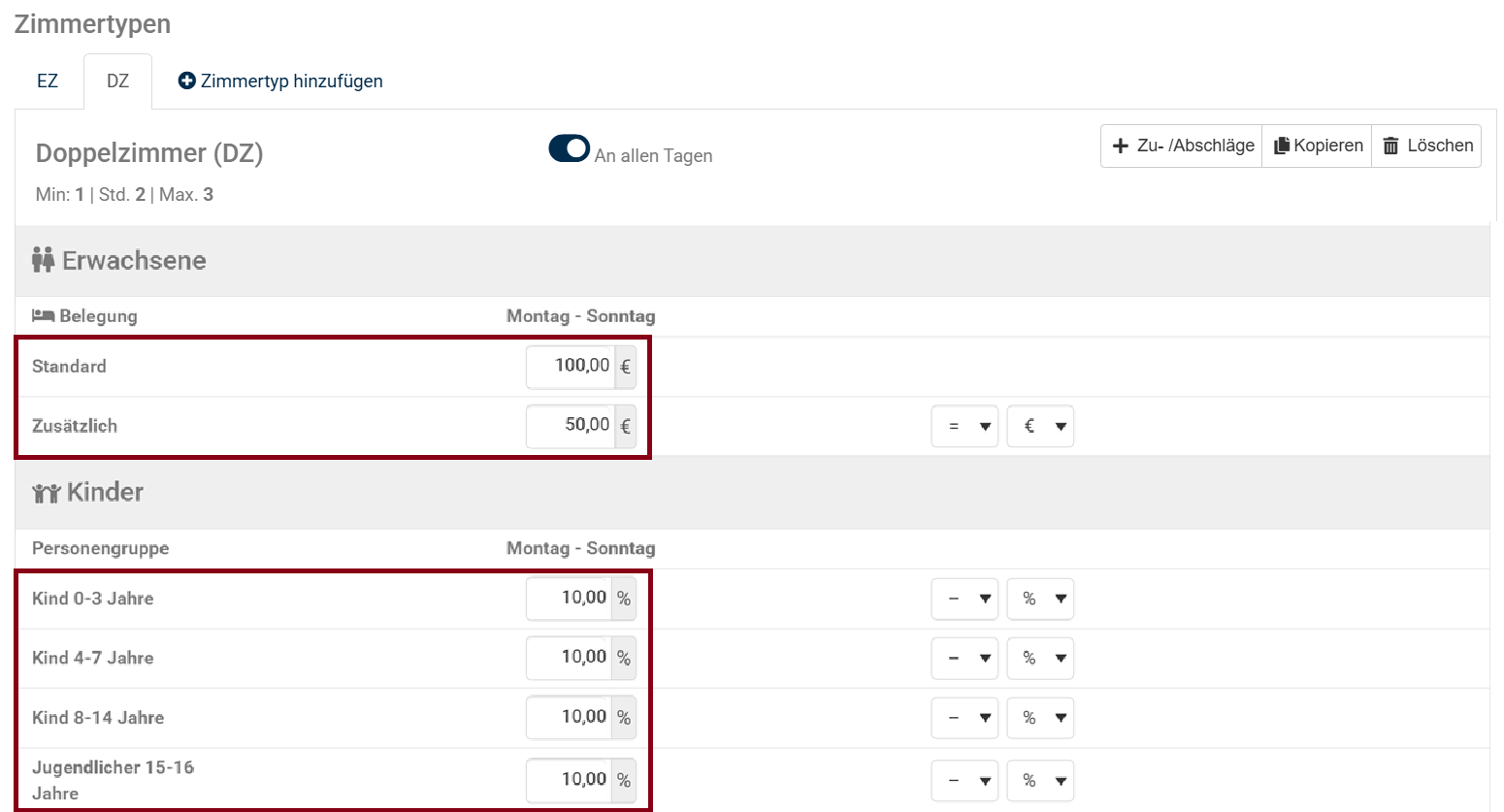Viewport: 1504px width, 812px height.
Task: Click the Kopieren button
Action: tap(1317, 146)
